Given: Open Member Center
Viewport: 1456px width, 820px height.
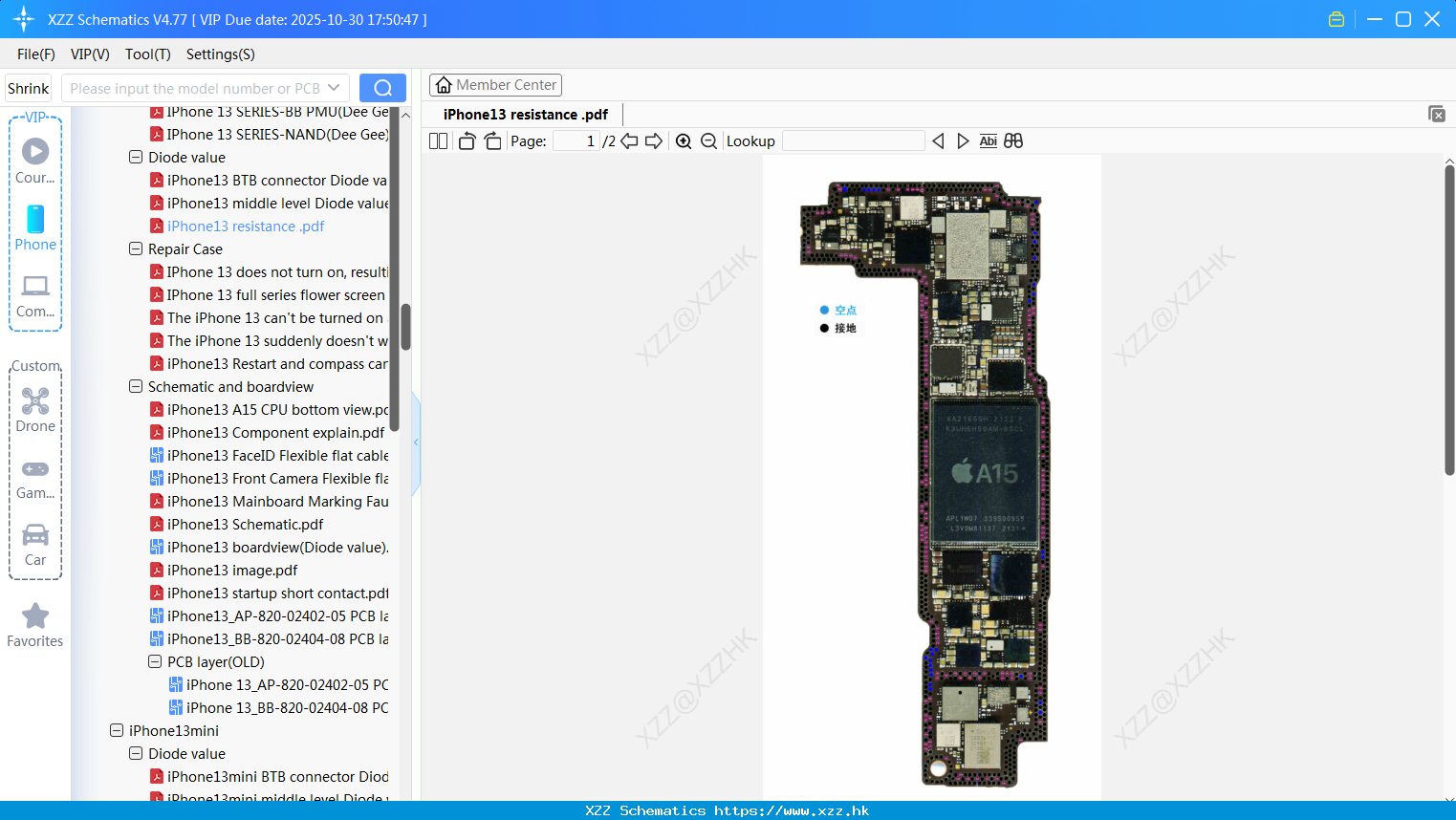Looking at the screenshot, I should click(x=495, y=85).
